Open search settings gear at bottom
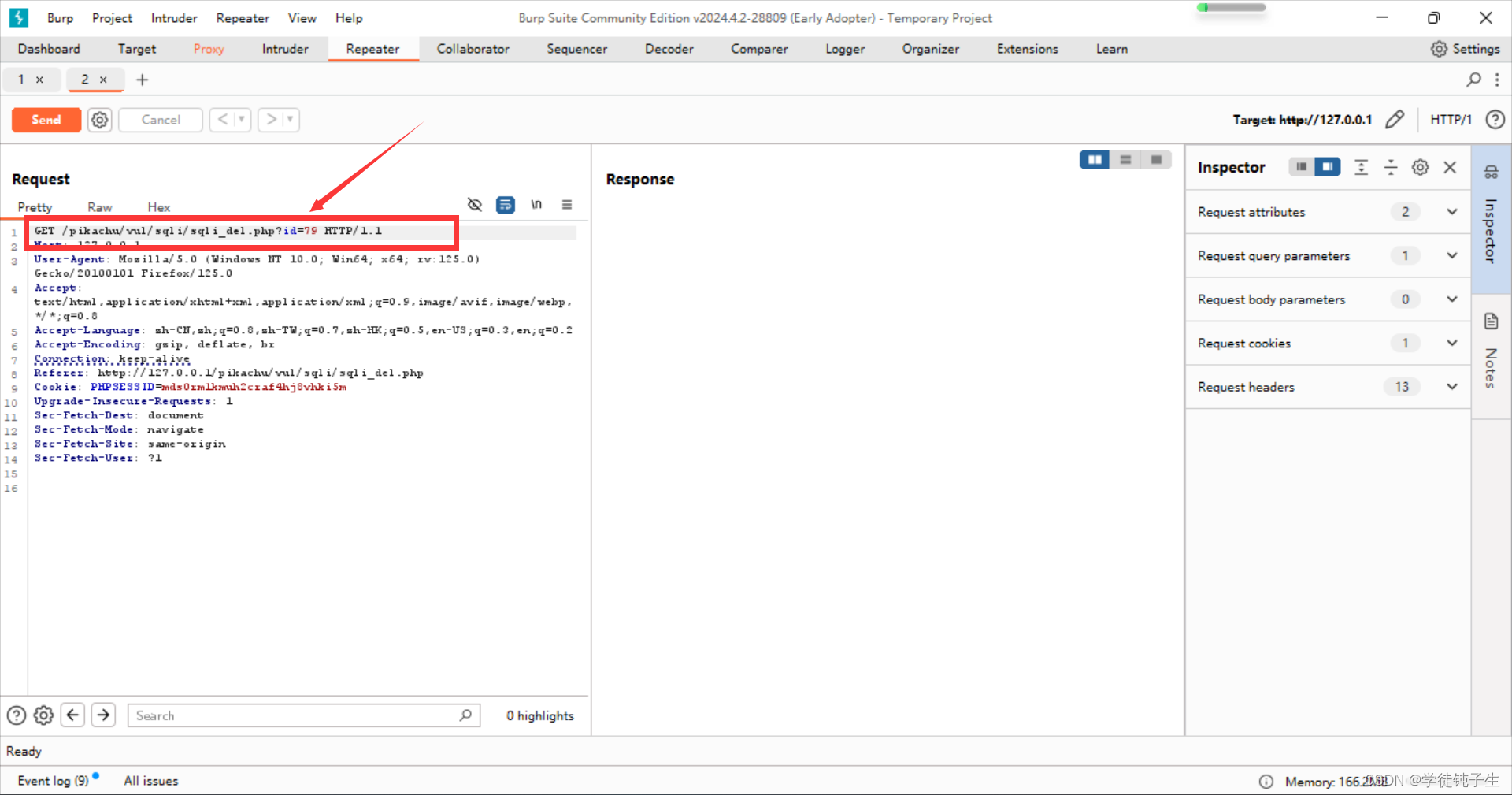The width and height of the screenshot is (1512, 795). coord(44,715)
